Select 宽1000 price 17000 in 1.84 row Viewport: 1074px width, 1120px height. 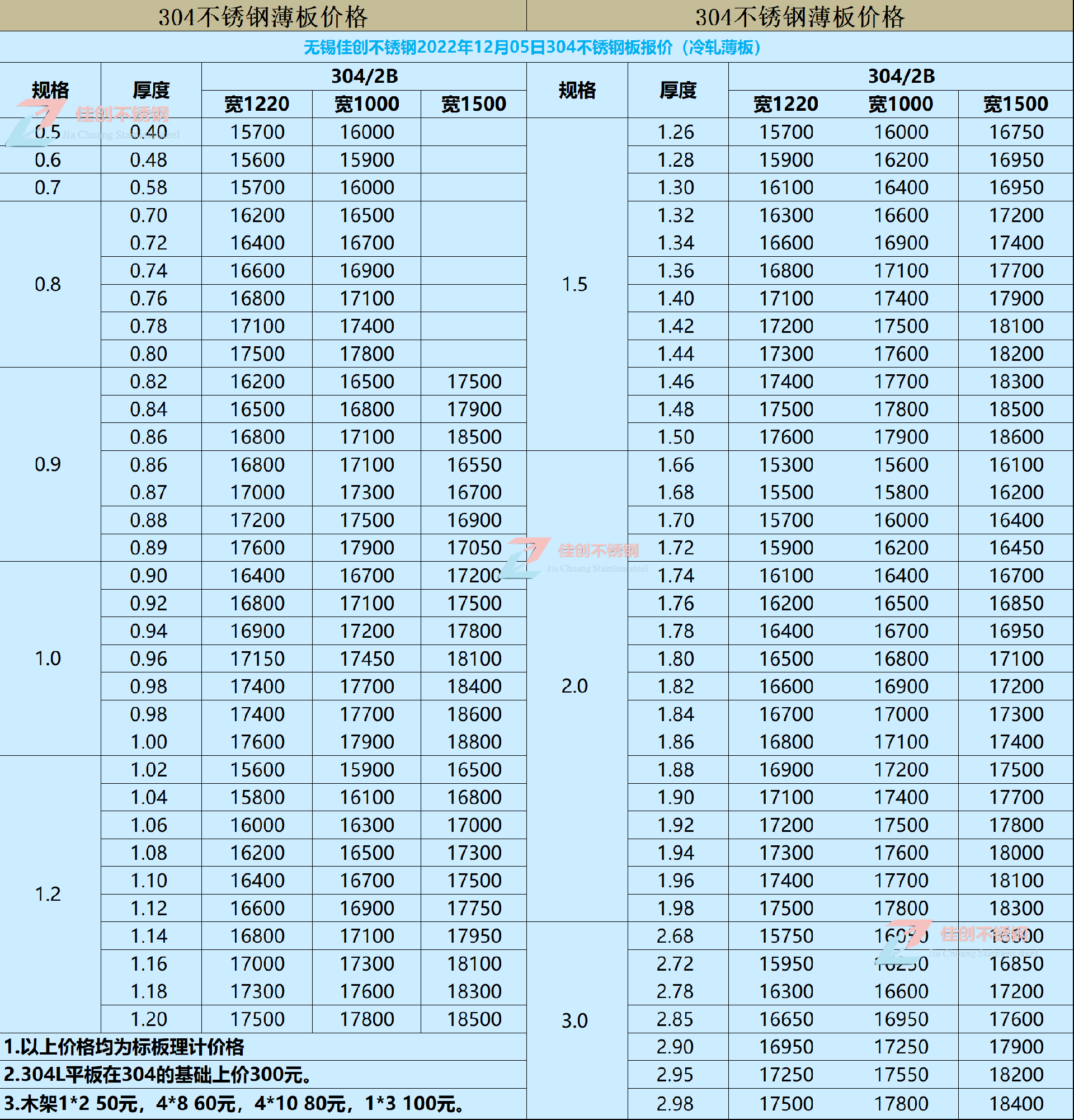click(x=902, y=714)
